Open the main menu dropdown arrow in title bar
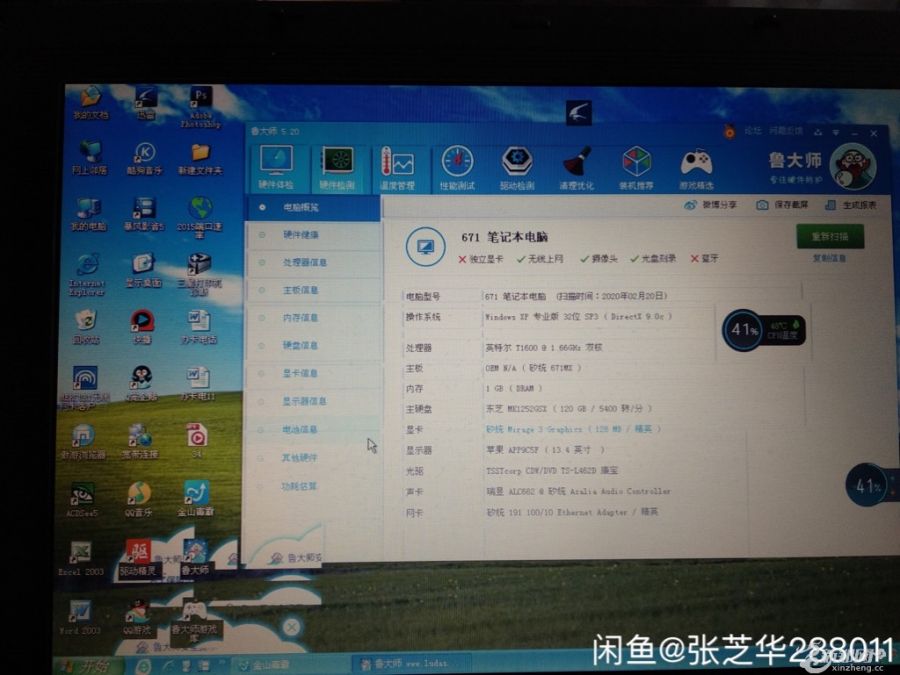Viewport: 900px width, 675px height. click(836, 133)
